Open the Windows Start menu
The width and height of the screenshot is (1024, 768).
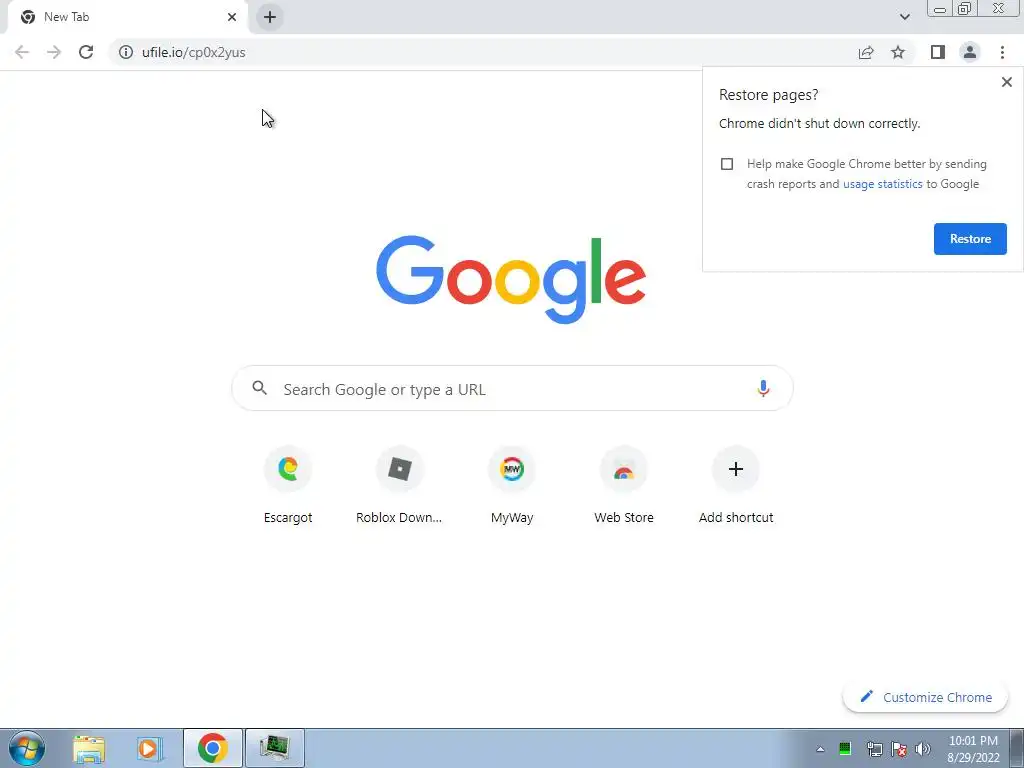[27, 748]
